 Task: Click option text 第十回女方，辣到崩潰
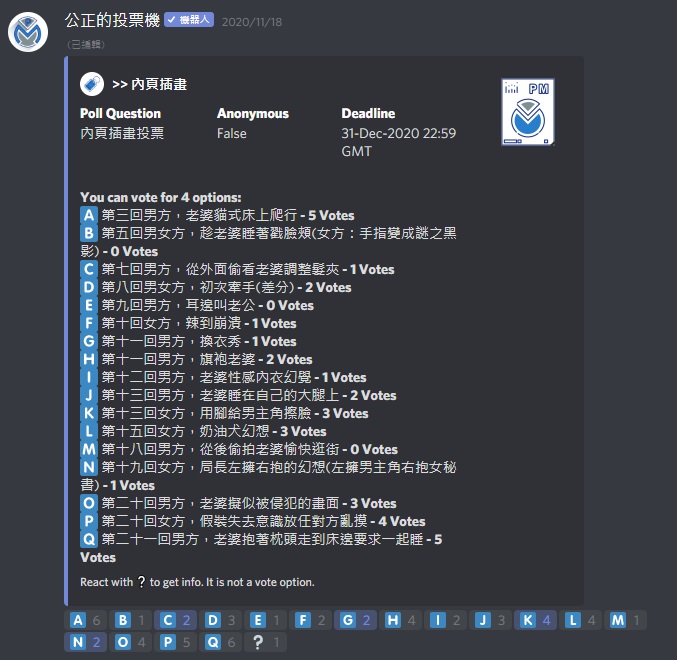(x=171, y=323)
